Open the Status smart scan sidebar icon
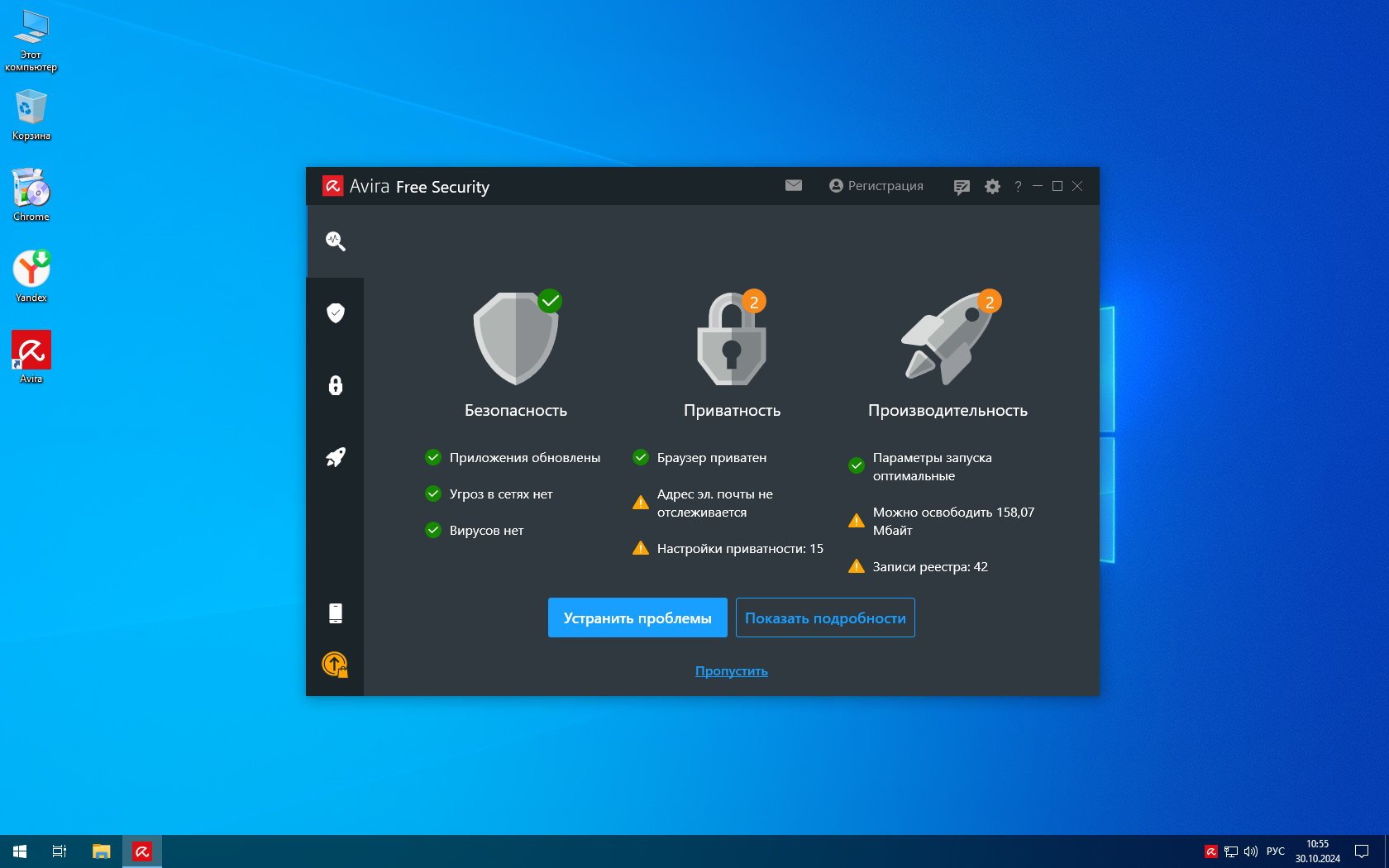 click(335, 241)
